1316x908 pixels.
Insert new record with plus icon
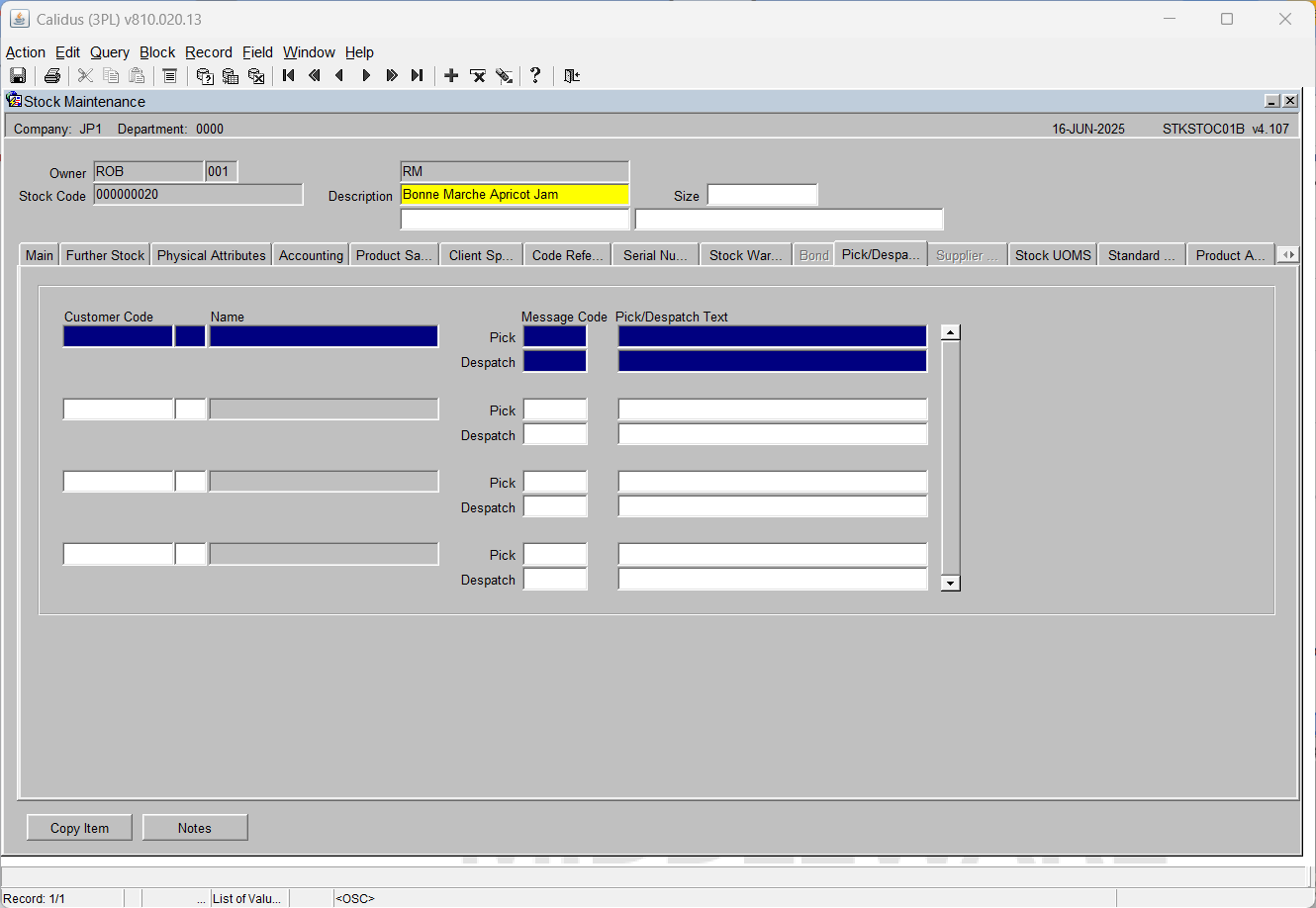451,76
